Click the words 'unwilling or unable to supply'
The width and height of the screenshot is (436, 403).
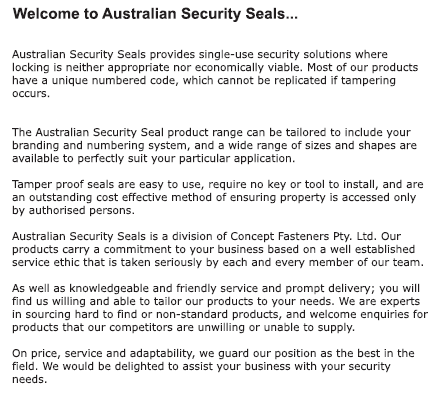click(x=275, y=327)
